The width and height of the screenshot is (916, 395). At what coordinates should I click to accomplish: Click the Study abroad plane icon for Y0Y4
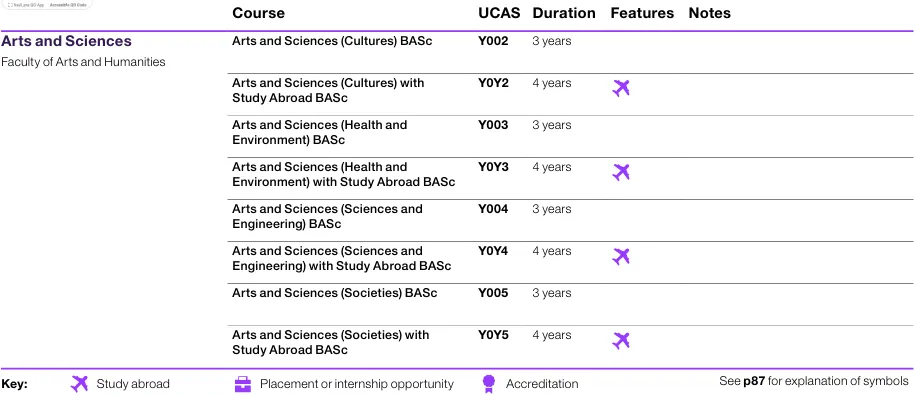coord(621,257)
